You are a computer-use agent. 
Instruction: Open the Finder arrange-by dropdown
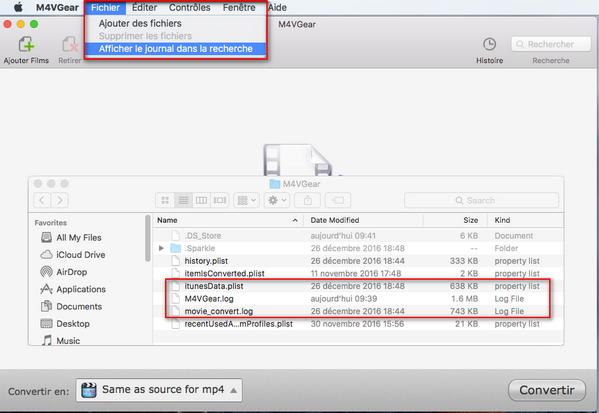[x=246, y=200]
